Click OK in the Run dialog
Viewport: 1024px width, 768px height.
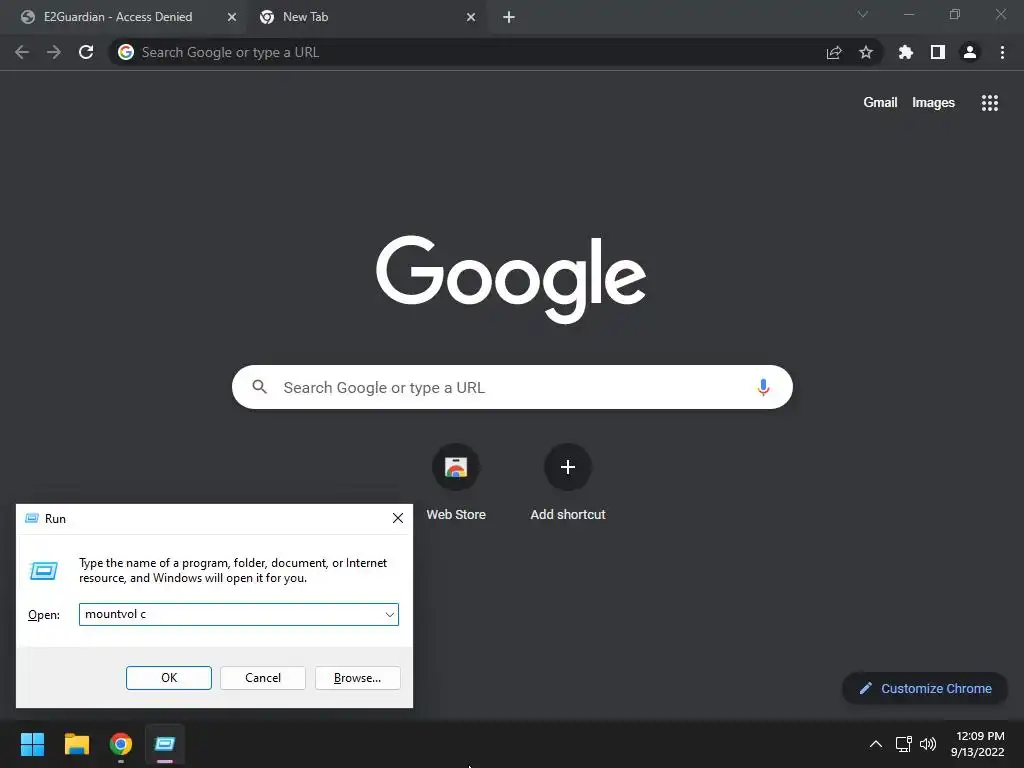tap(168, 678)
